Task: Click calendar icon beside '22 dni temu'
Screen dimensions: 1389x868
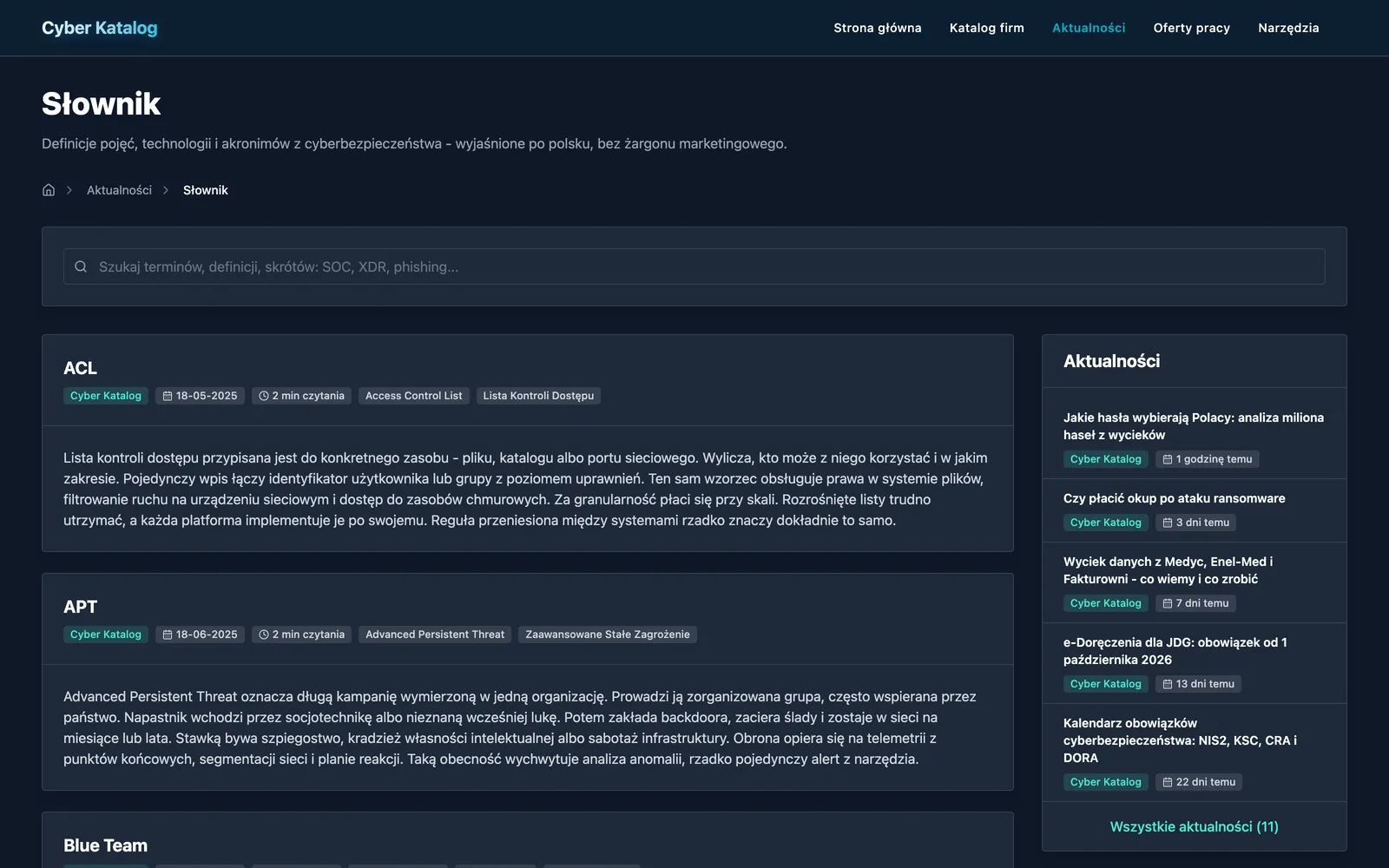Action: pos(1168,782)
